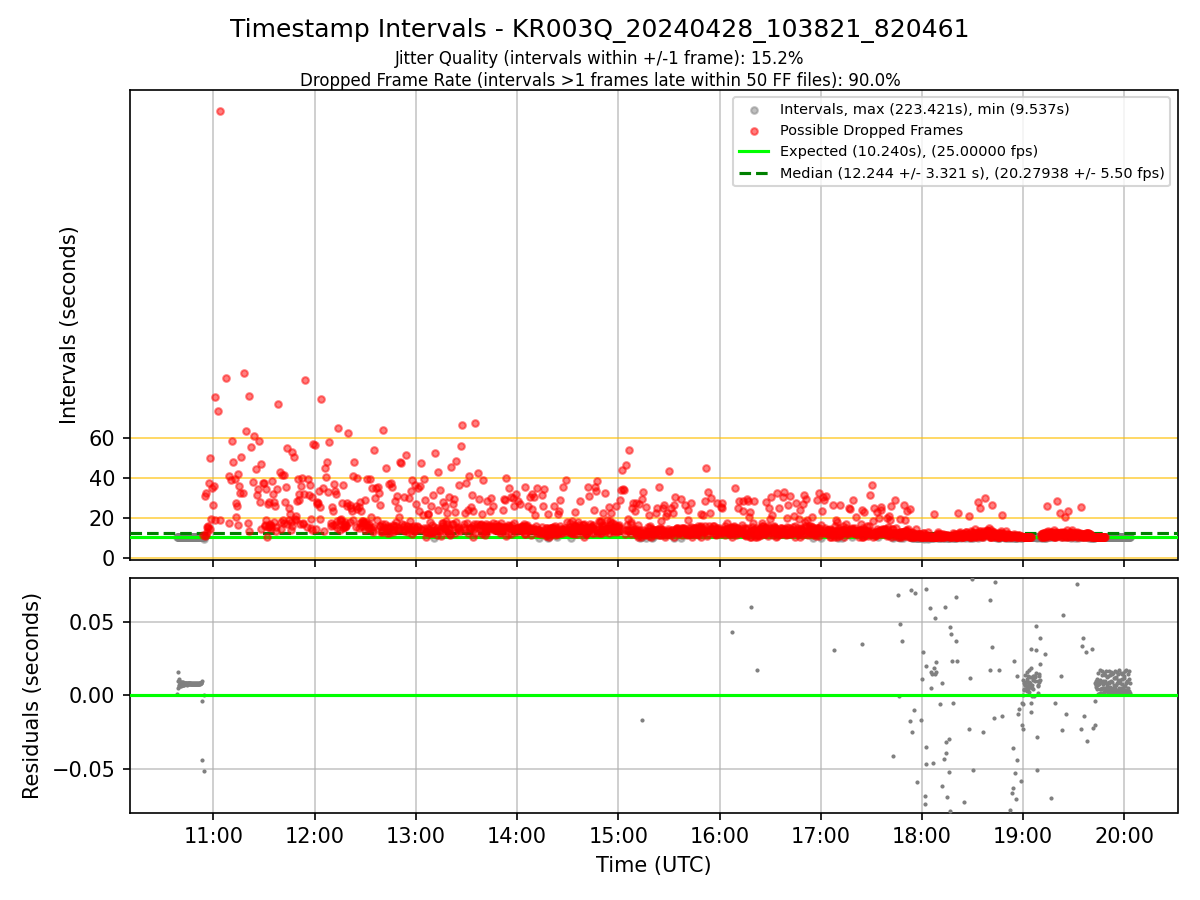
Task: Click the 18:00 x-axis tick label
Action: click(x=921, y=834)
